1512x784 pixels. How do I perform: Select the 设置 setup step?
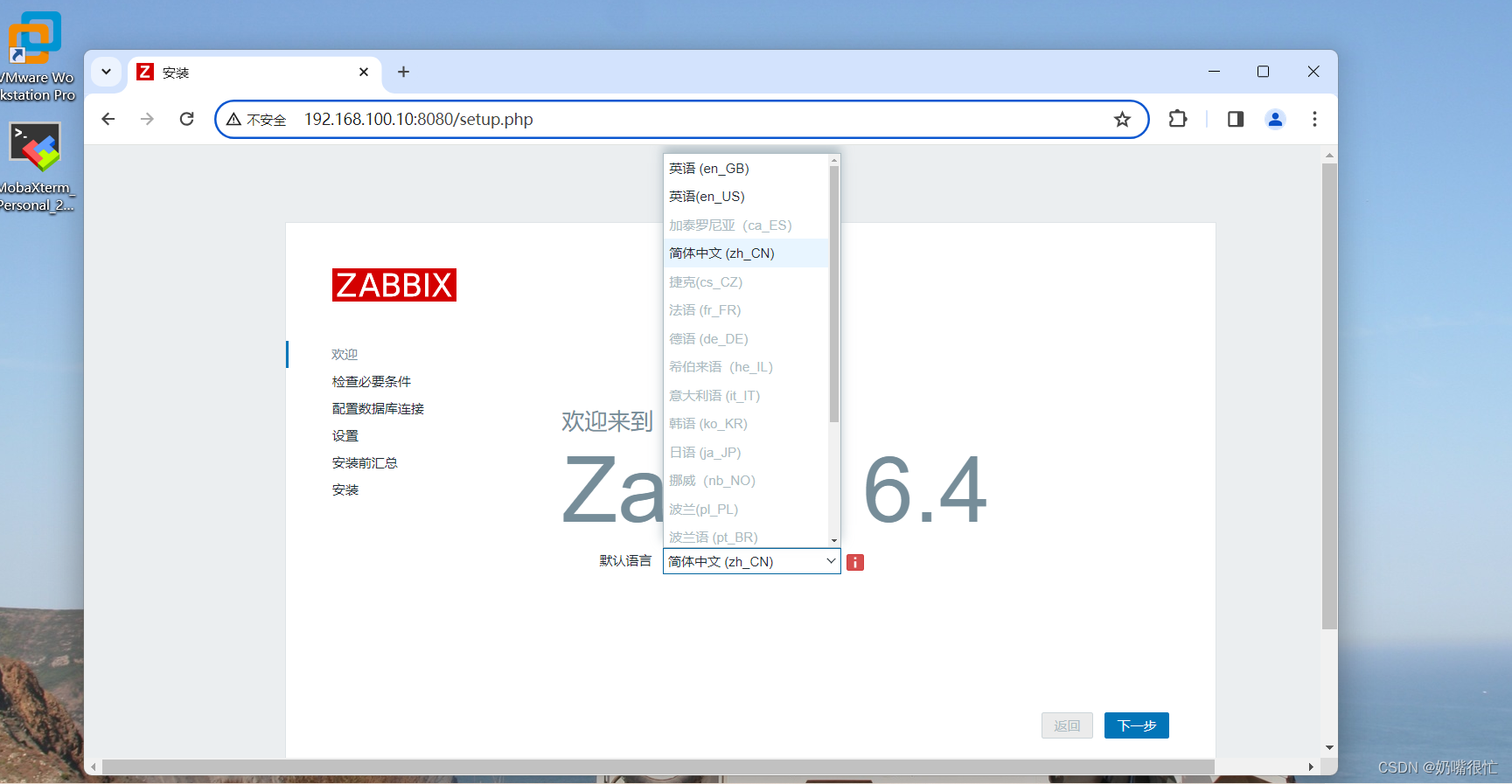tap(345, 436)
